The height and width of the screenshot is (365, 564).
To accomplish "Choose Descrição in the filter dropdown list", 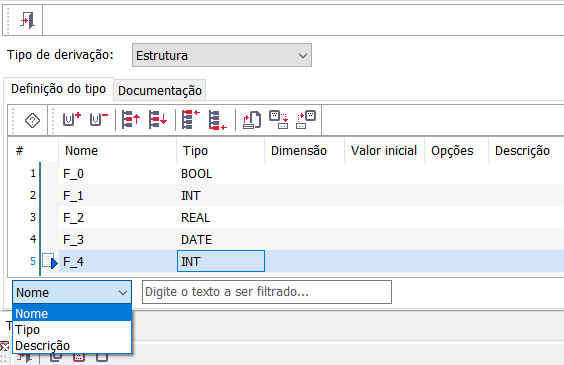I will pyautogui.click(x=72, y=346).
